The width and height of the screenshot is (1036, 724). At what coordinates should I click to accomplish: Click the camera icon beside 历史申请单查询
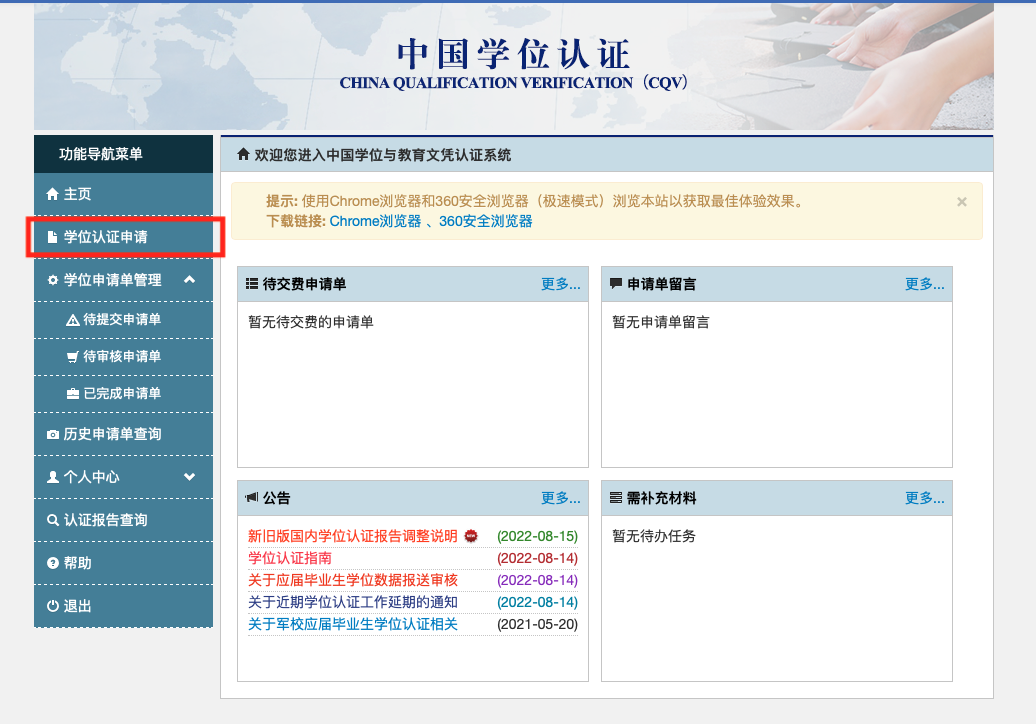click(x=53, y=435)
